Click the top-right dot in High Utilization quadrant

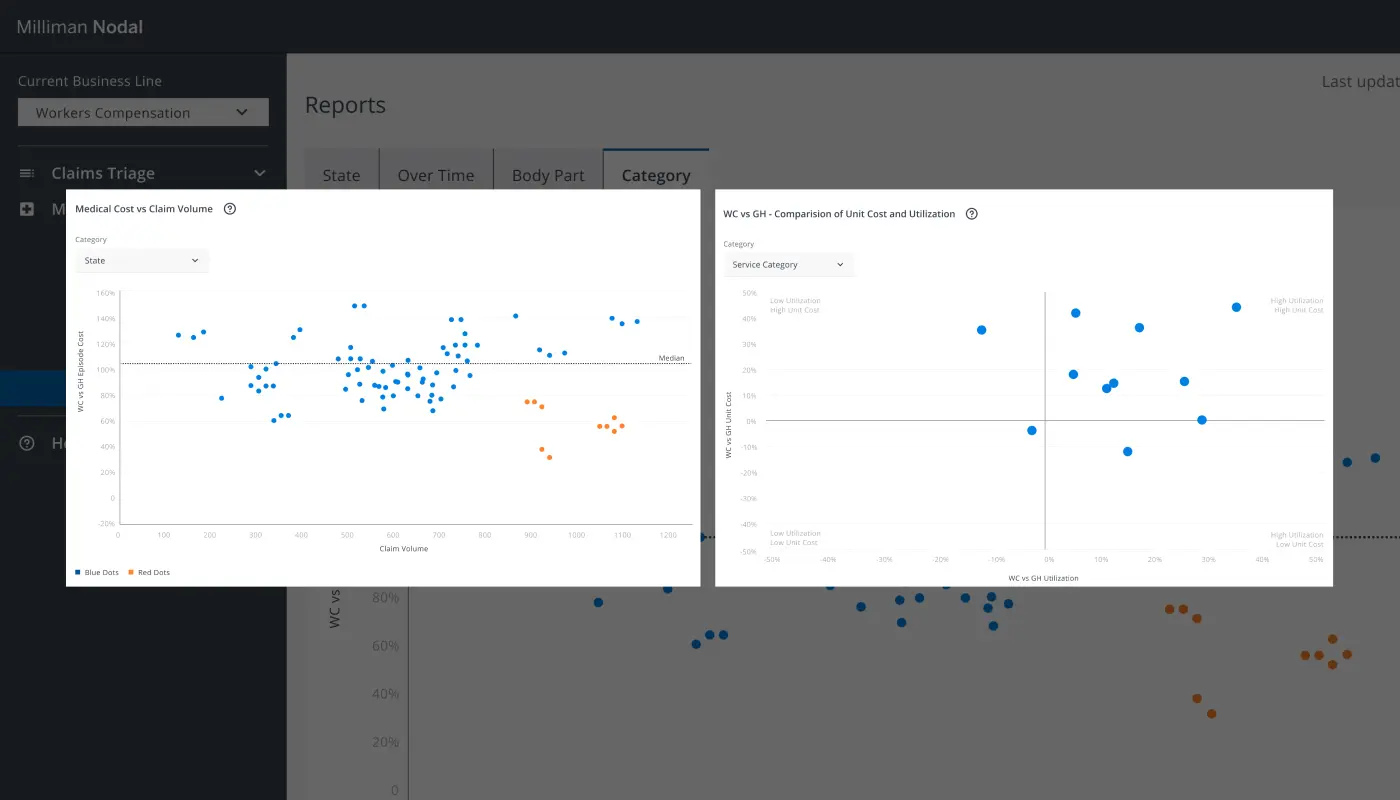pos(1236,307)
